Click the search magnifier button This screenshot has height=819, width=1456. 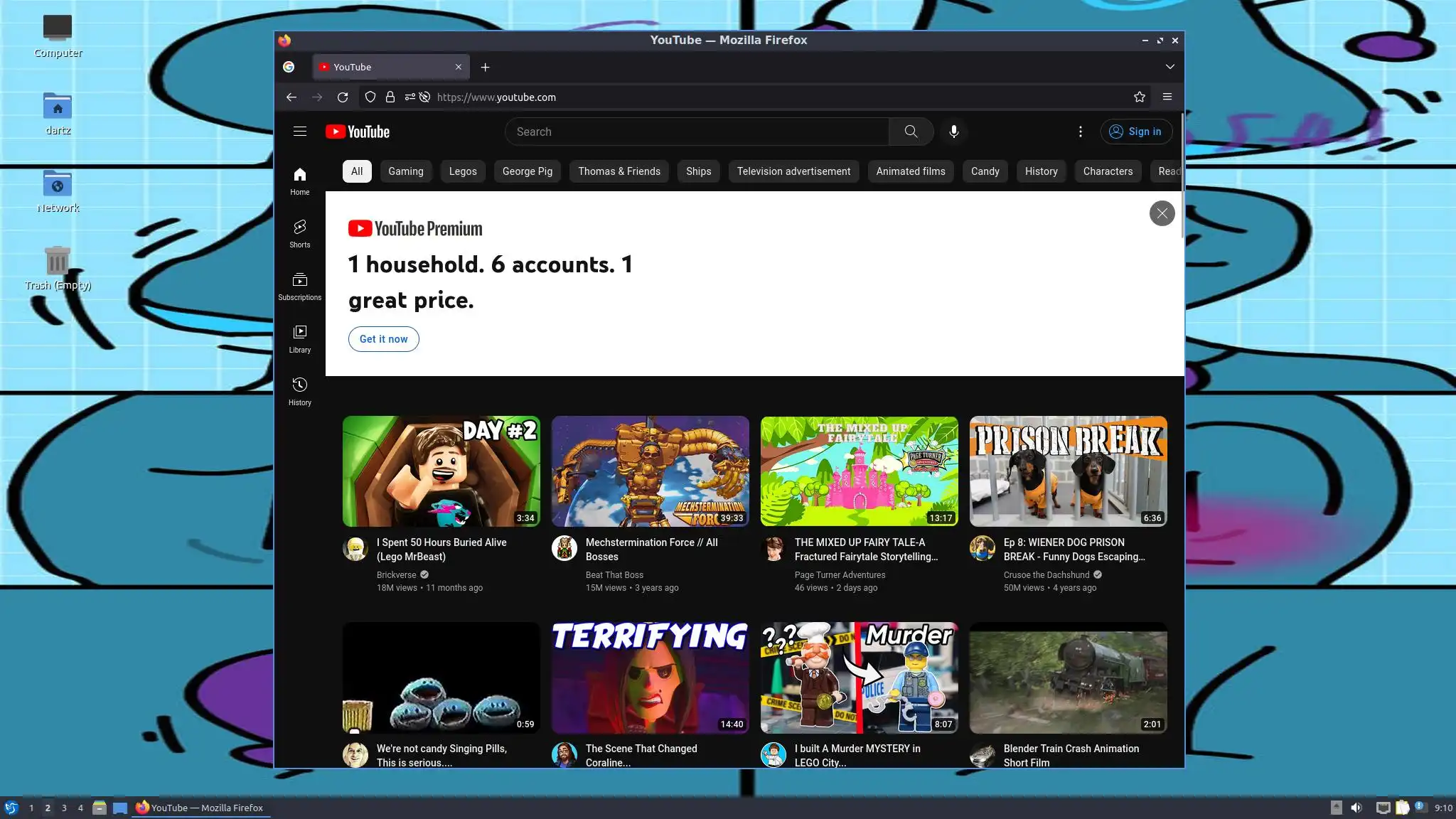(x=911, y=132)
